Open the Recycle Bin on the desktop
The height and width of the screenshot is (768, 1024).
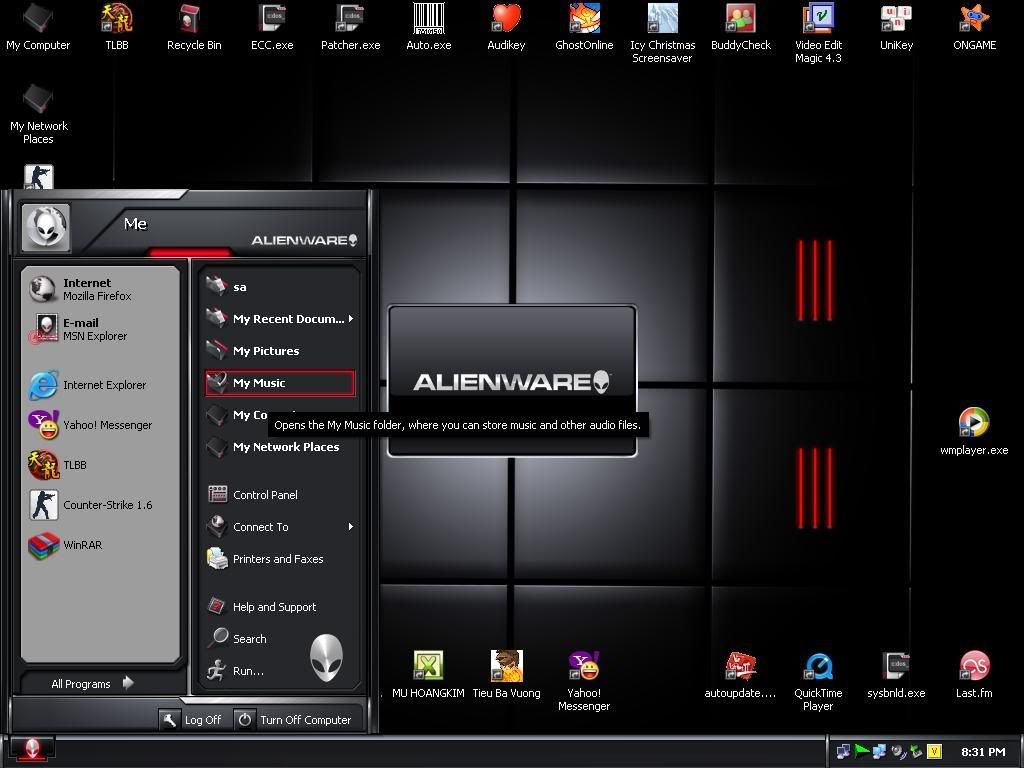[194, 26]
